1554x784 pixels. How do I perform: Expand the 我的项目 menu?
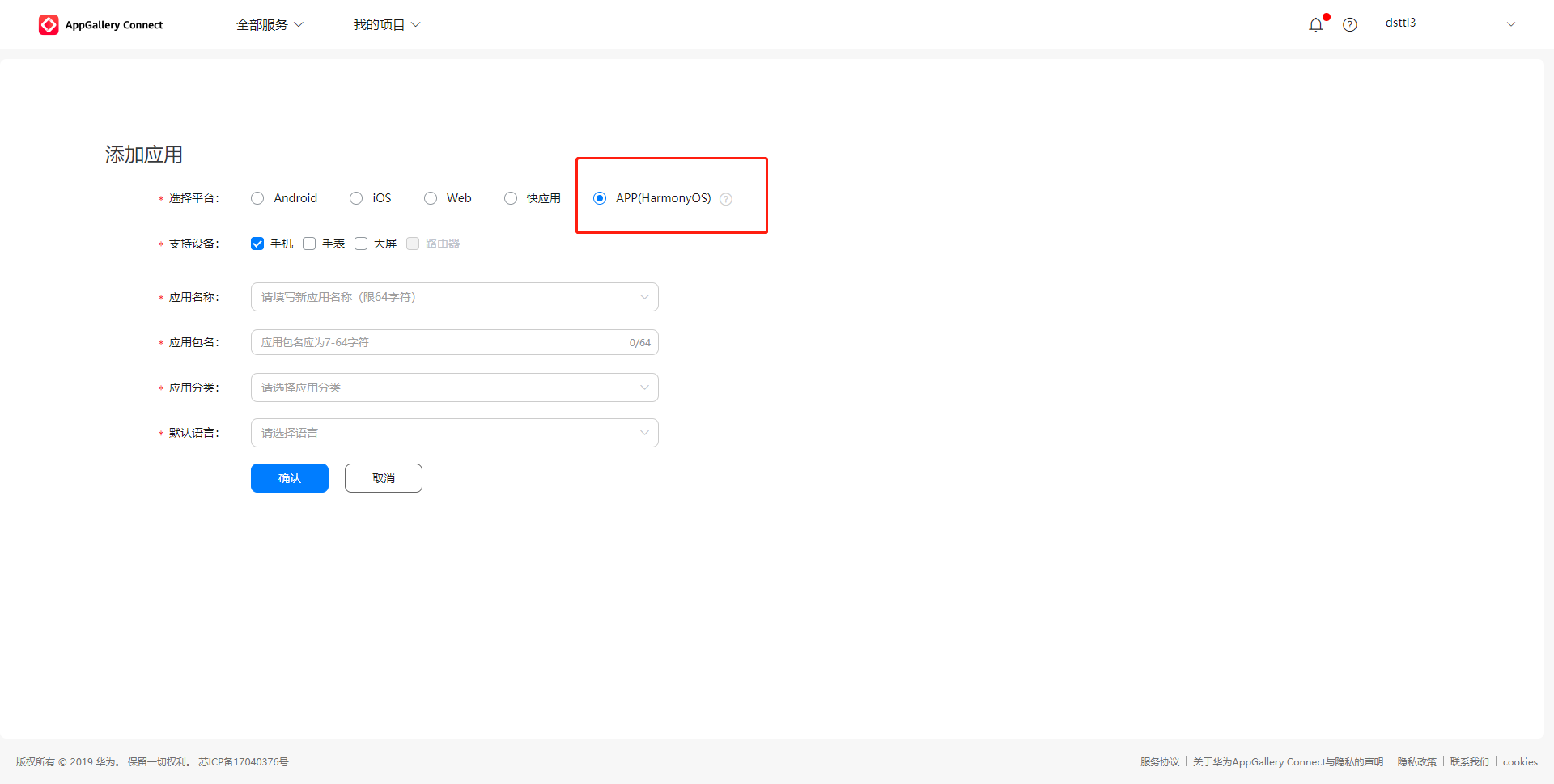point(387,25)
